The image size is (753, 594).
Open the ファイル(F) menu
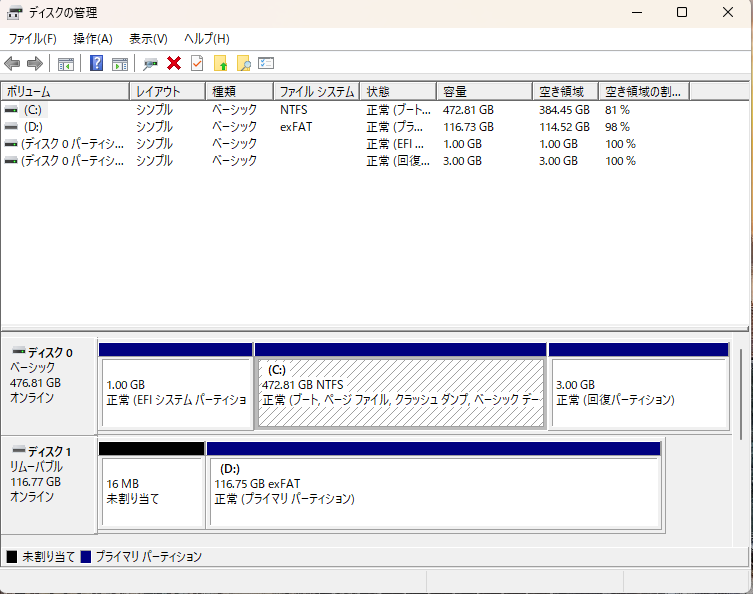(x=33, y=39)
